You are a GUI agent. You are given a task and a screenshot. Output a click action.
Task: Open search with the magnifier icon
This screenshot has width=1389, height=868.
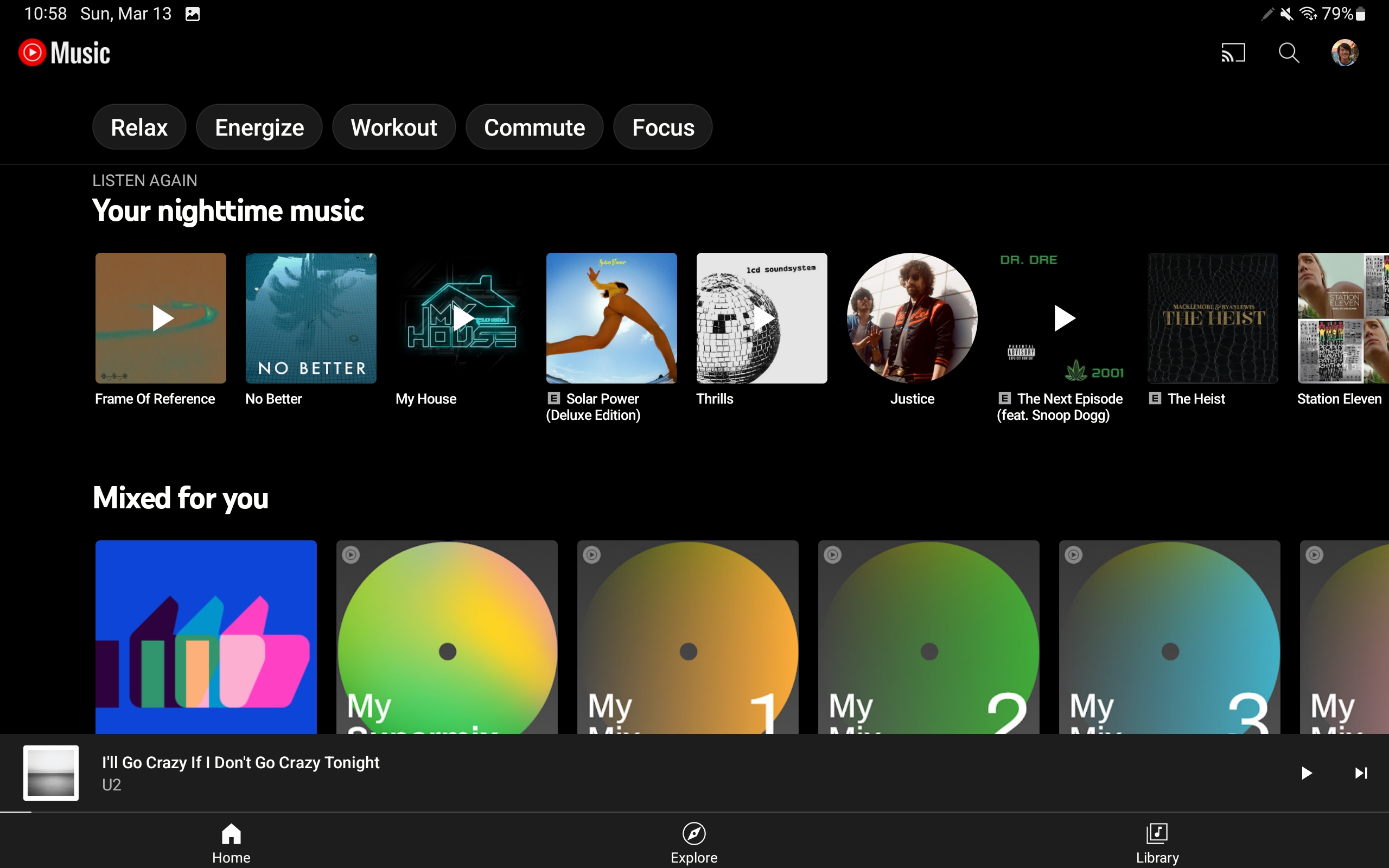pyautogui.click(x=1289, y=53)
